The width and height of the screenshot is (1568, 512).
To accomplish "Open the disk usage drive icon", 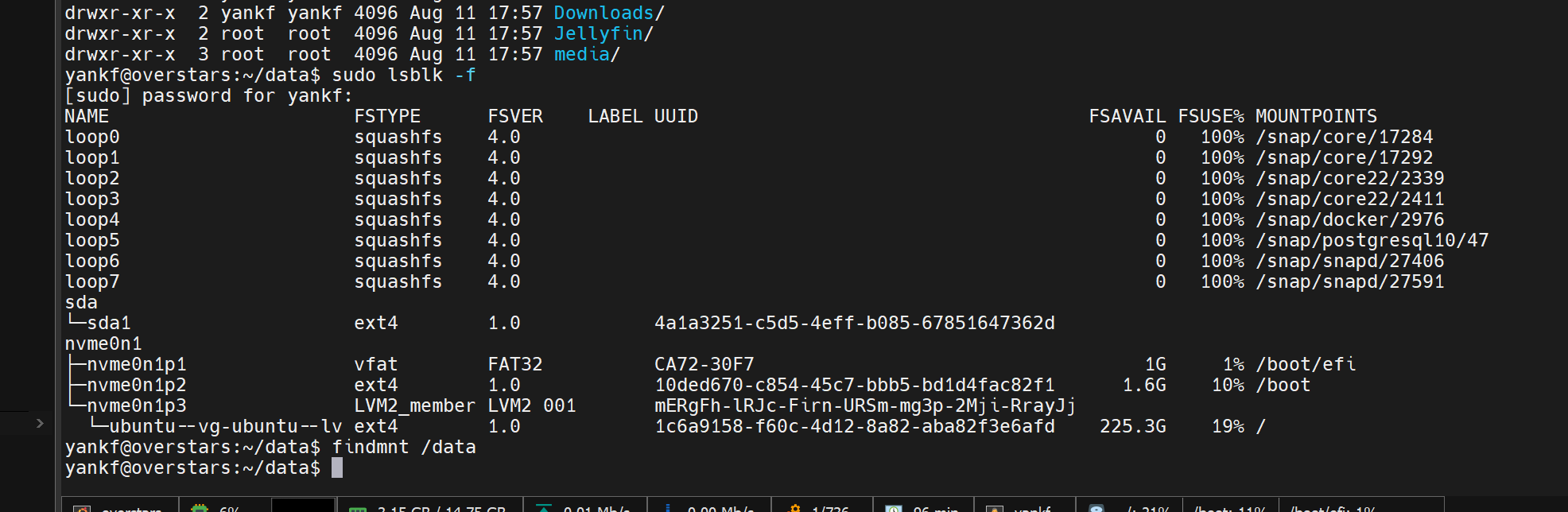I will (x=1096, y=508).
